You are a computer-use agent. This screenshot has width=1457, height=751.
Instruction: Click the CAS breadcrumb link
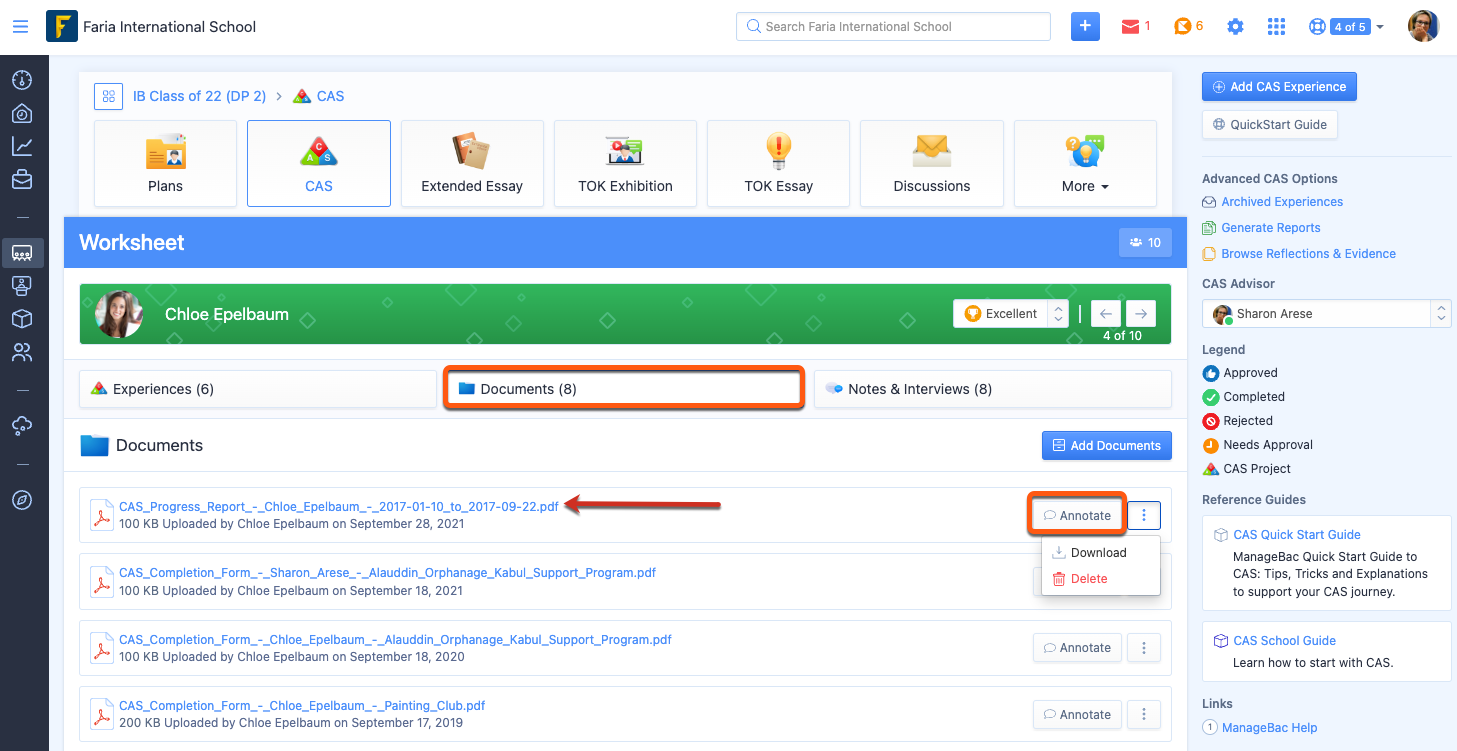[x=330, y=96]
